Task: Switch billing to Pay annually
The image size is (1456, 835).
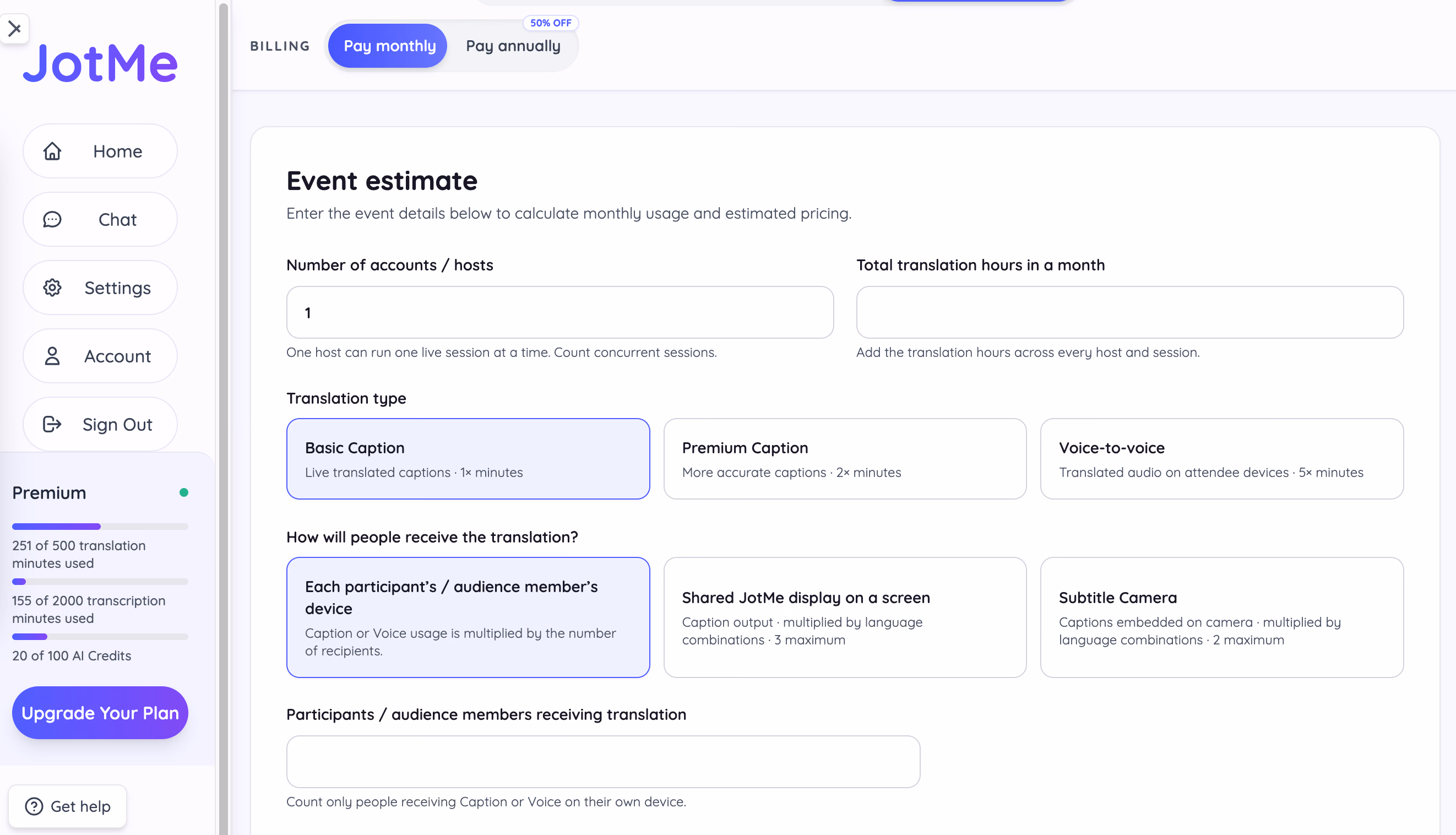Action: [513, 46]
